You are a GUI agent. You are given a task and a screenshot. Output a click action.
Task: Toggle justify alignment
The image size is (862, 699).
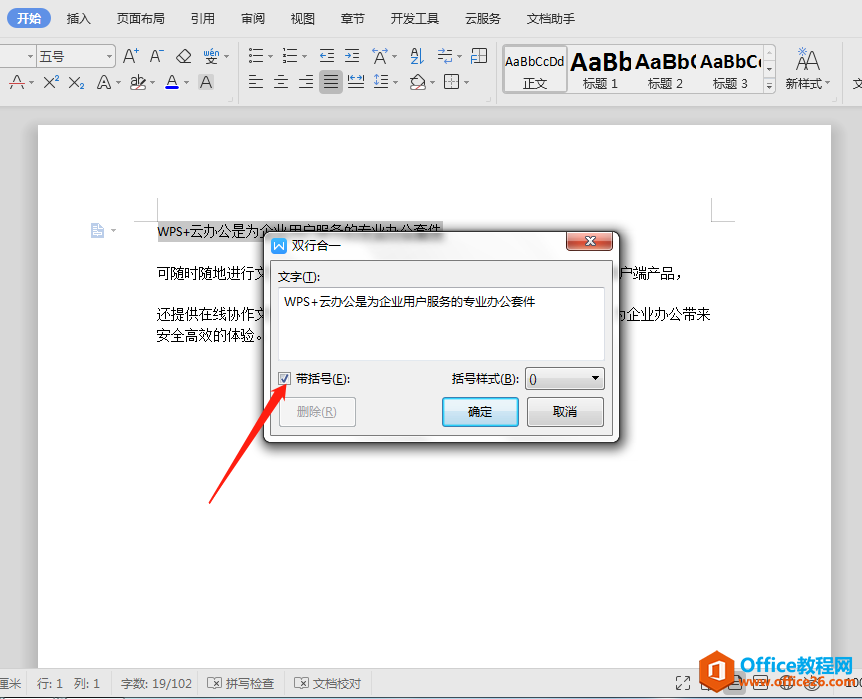click(331, 82)
